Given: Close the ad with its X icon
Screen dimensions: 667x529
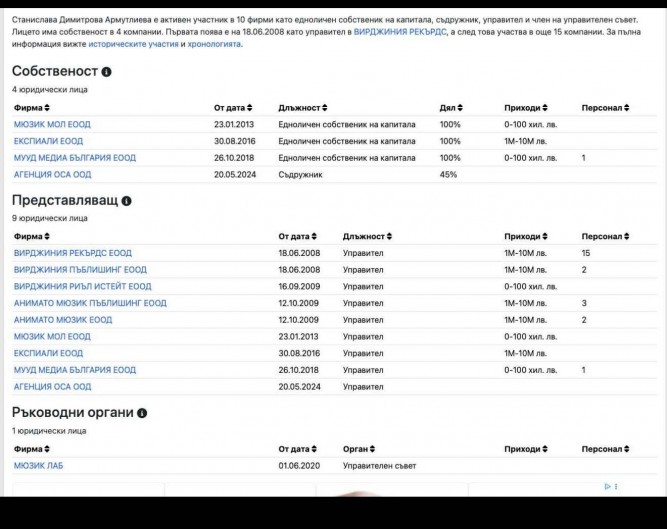Looking at the screenshot, I should (x=616, y=487).
